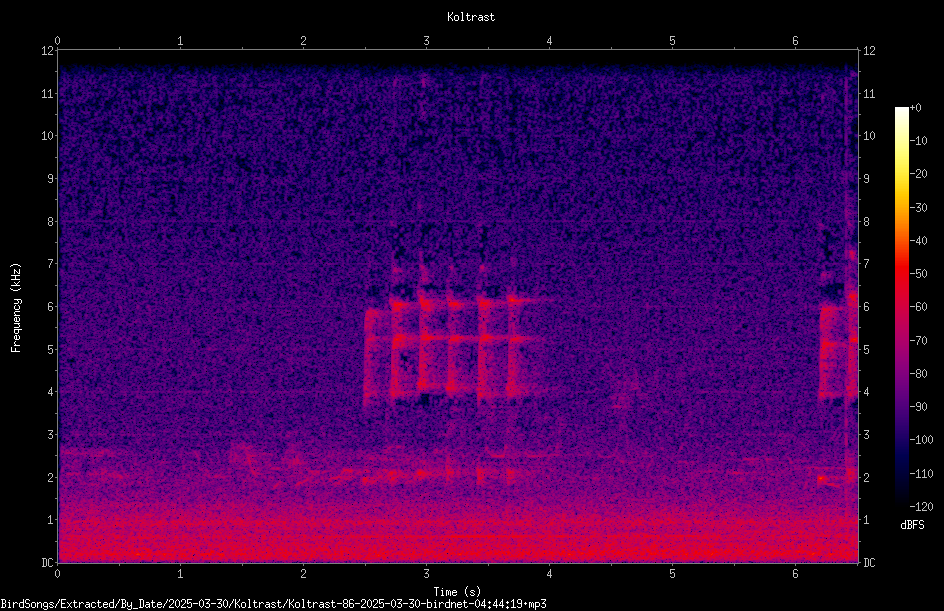Click the "-10" label on the color scale
The width and height of the screenshot is (944, 611).
click(x=919, y=141)
